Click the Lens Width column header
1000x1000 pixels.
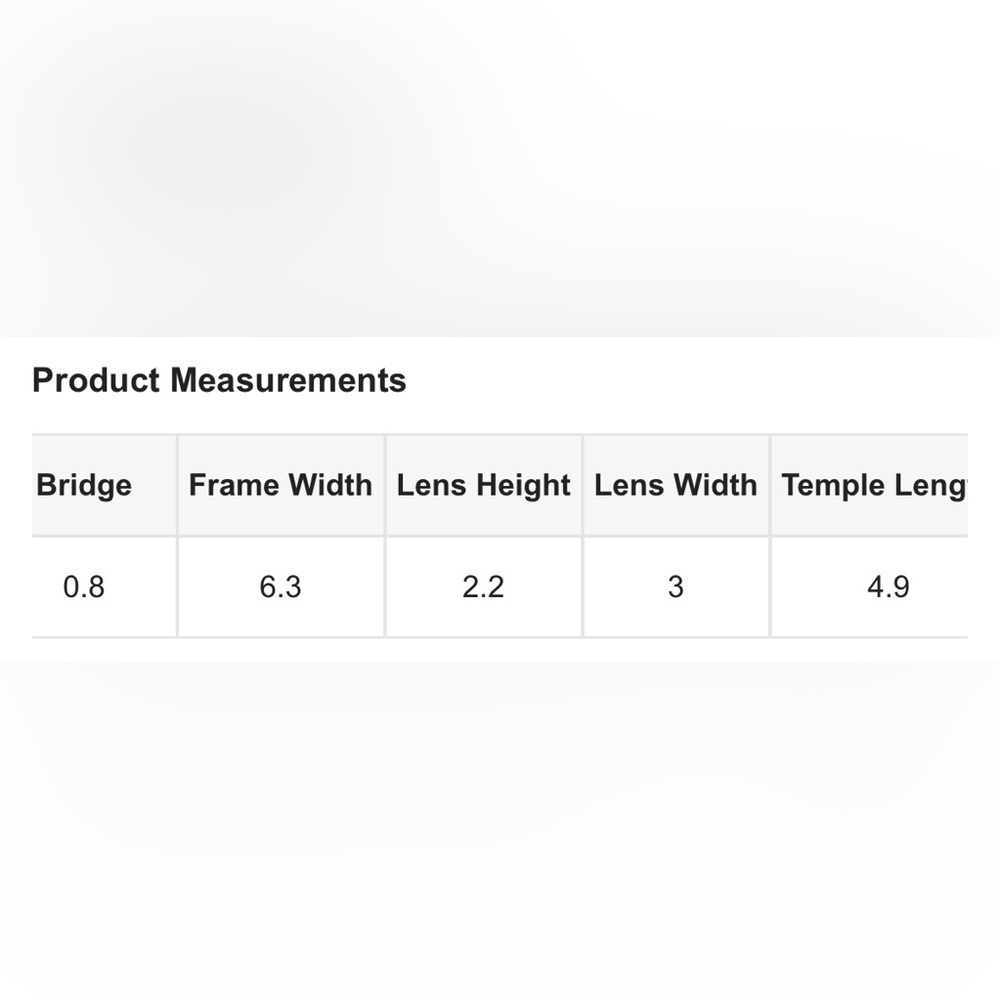pyautogui.click(x=675, y=486)
